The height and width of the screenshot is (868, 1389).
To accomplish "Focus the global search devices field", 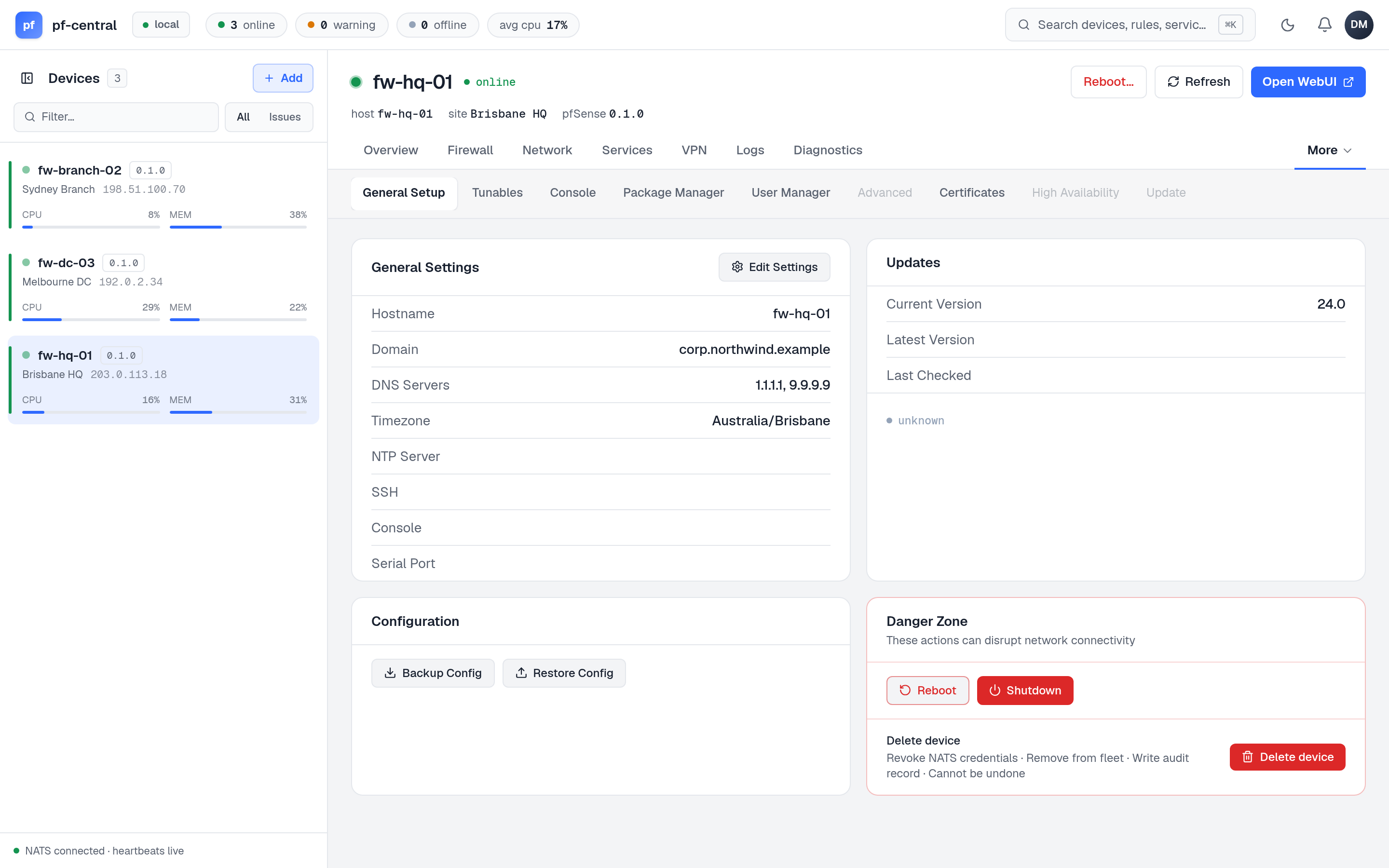I will [x=1130, y=25].
